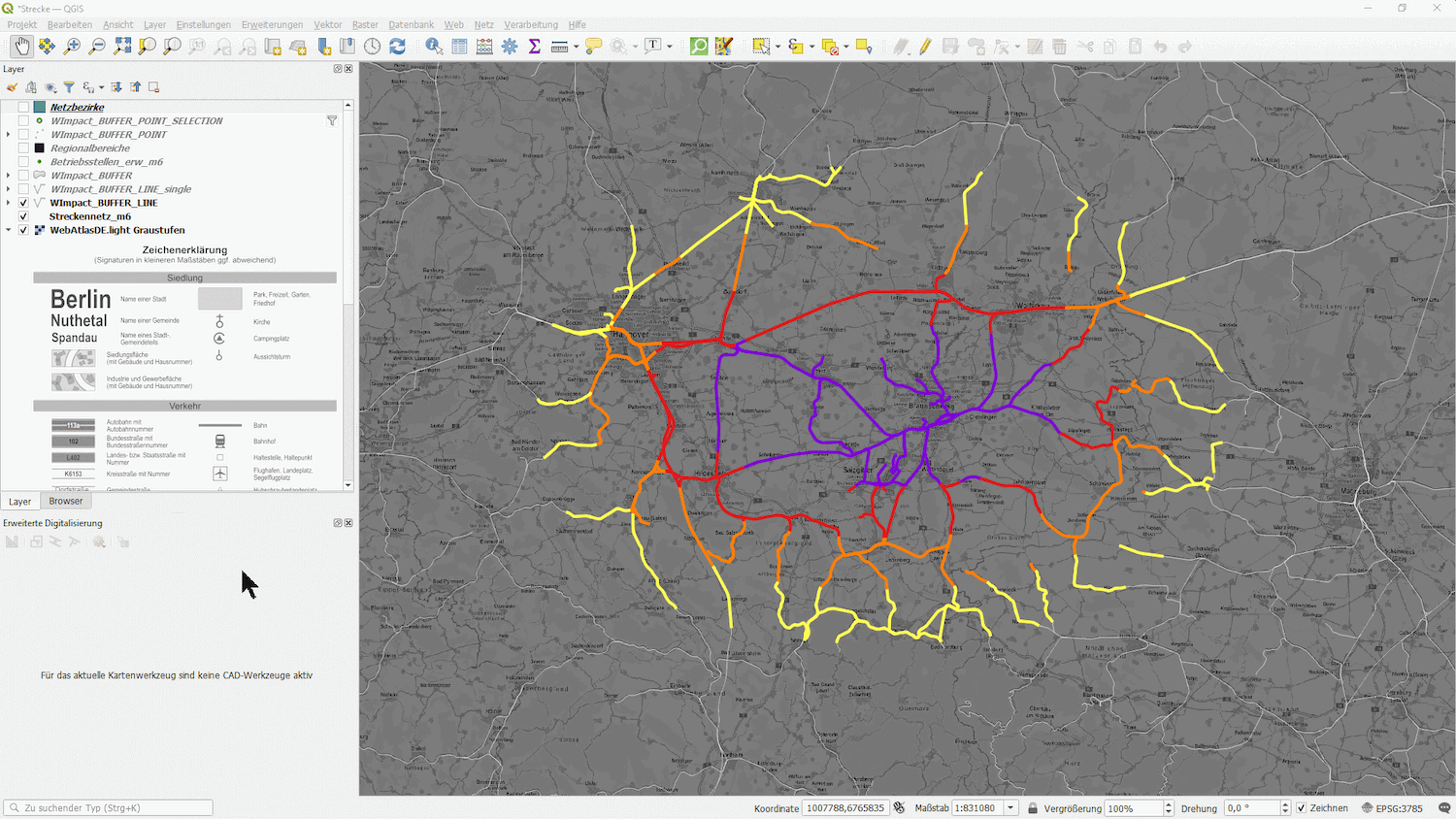Screen dimensions: 1456x819
Task: Open the Maßstab scale dropdown
Action: [1010, 807]
